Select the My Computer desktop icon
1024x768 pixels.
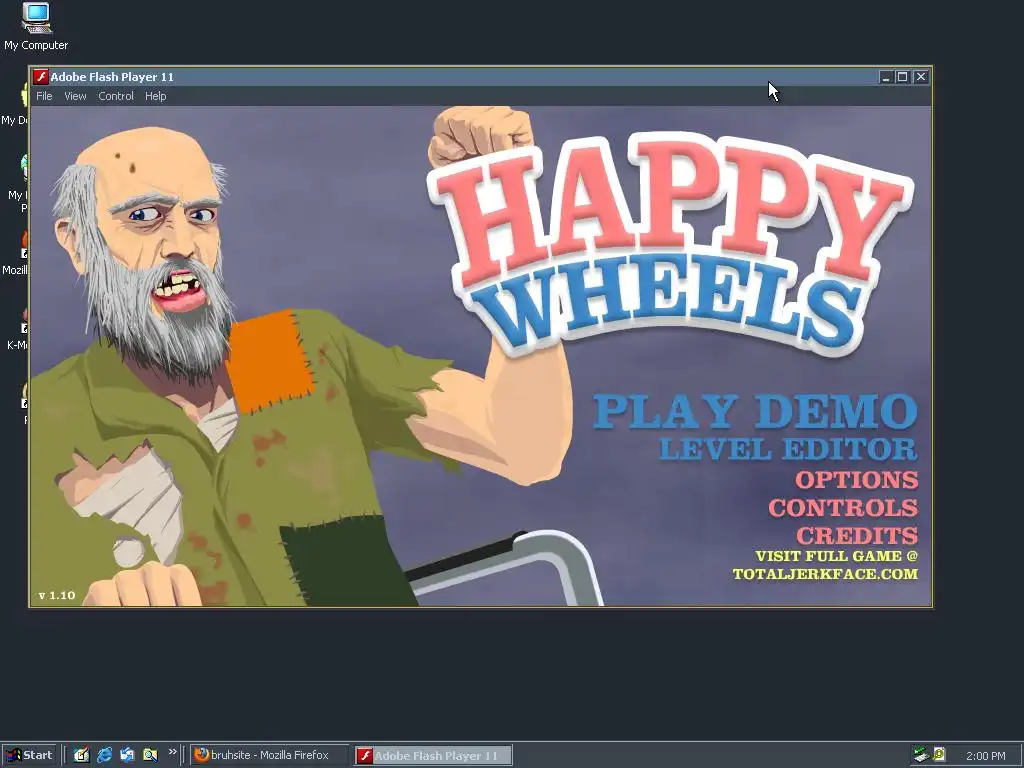(36, 27)
